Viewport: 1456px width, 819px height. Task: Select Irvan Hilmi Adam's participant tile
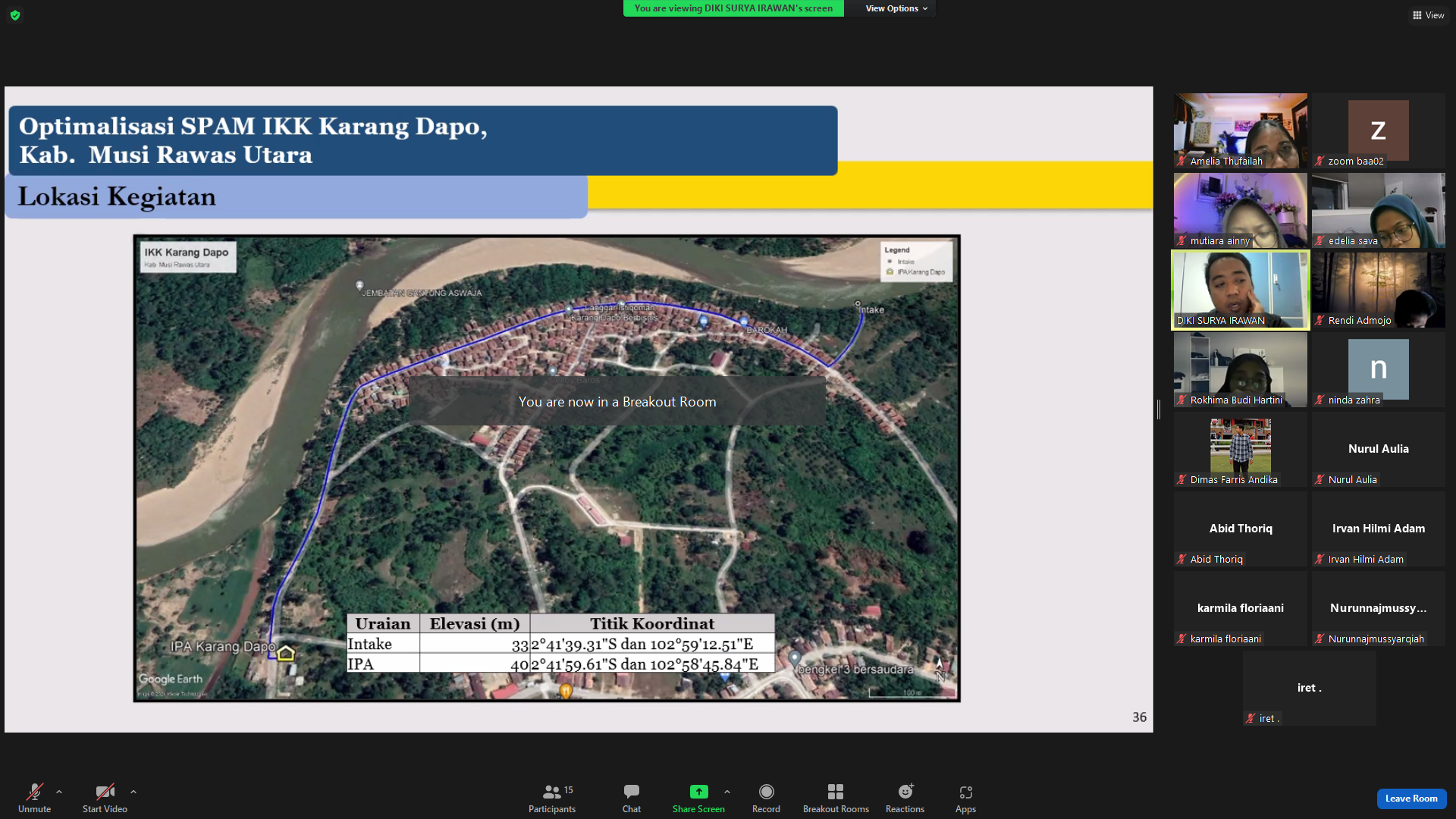pos(1379,529)
